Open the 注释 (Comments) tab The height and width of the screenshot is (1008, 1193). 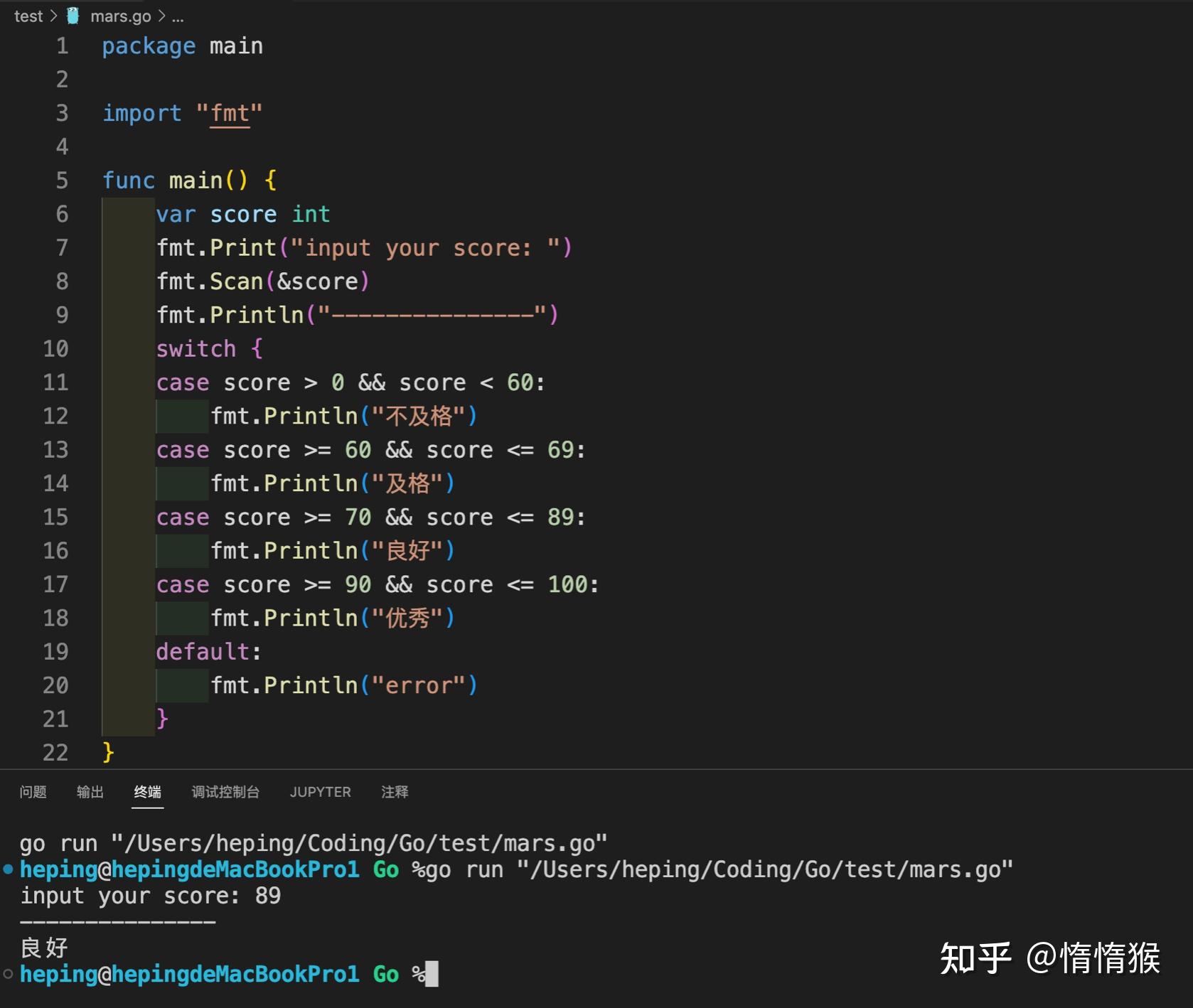395,792
